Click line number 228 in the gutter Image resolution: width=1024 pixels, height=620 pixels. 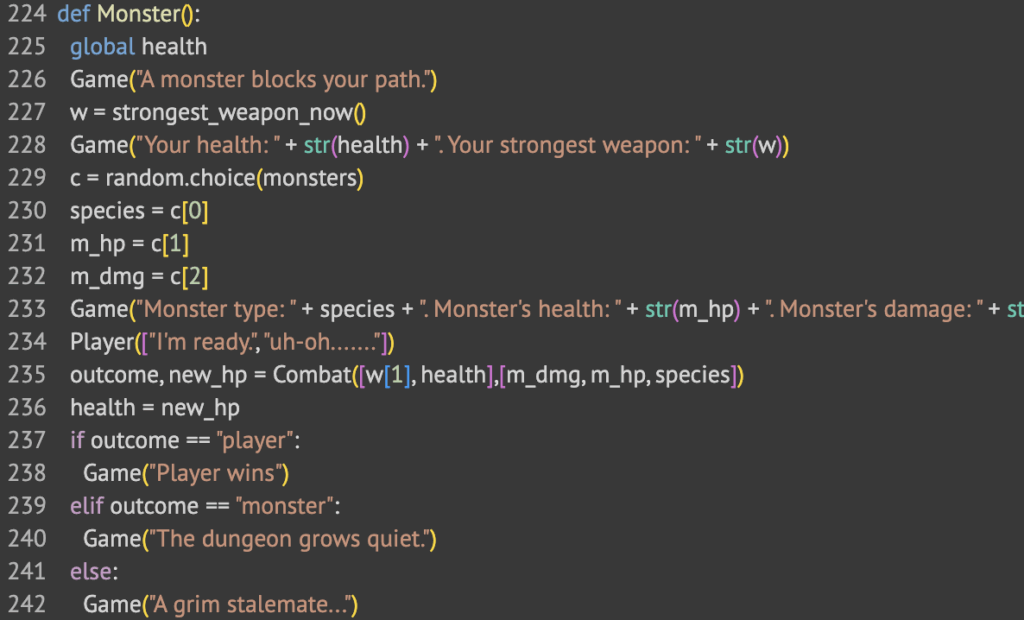click(x=26, y=145)
